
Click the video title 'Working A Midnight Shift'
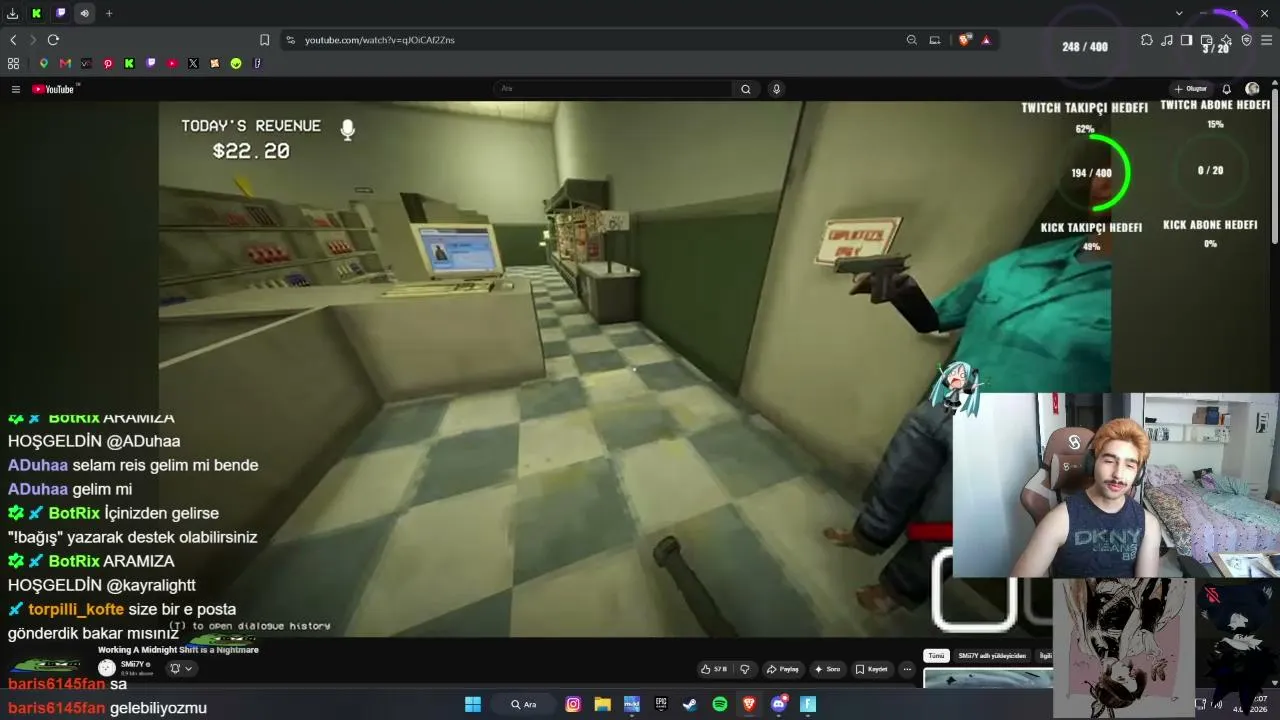point(178,650)
